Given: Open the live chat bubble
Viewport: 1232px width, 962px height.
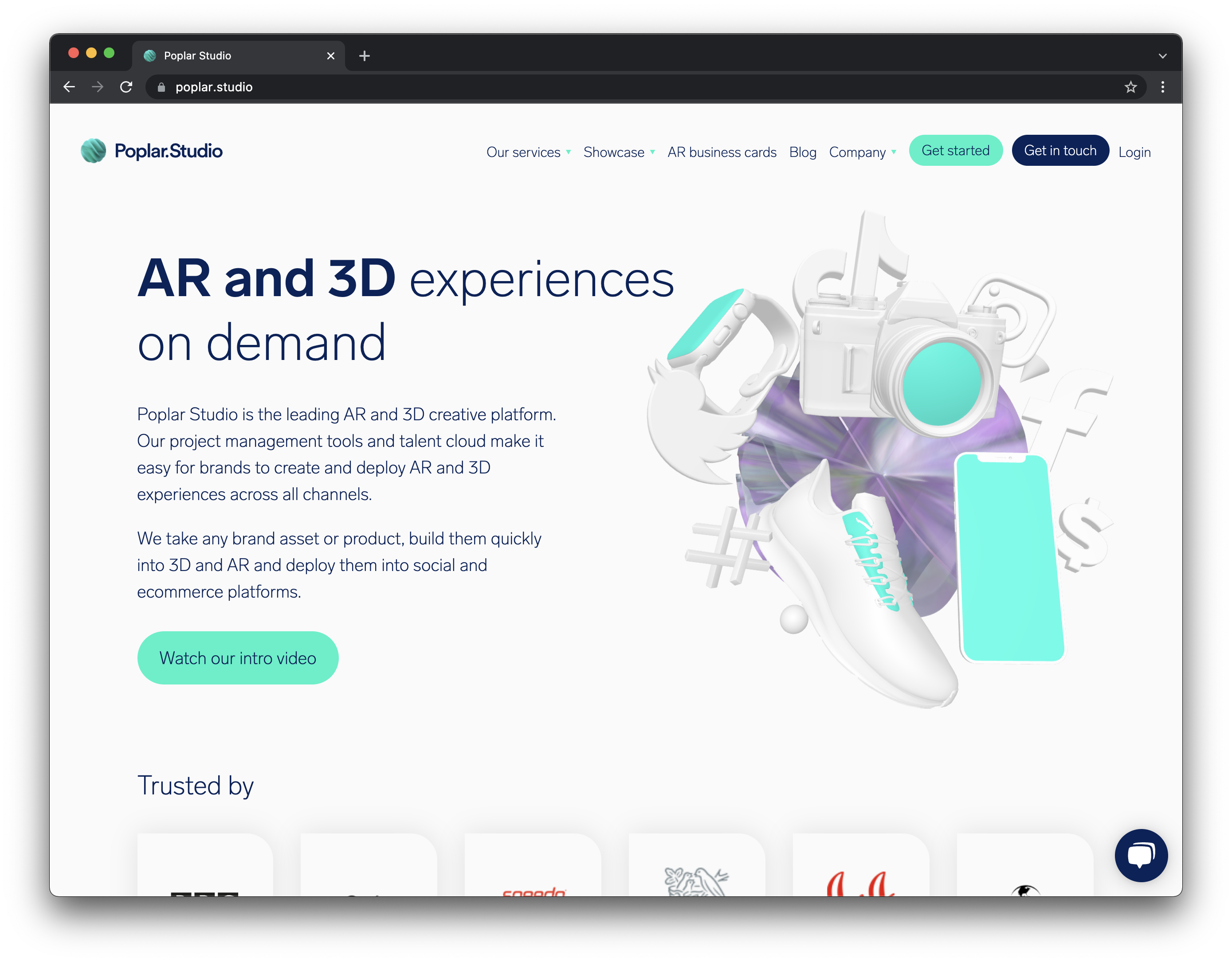Looking at the screenshot, I should (x=1141, y=855).
